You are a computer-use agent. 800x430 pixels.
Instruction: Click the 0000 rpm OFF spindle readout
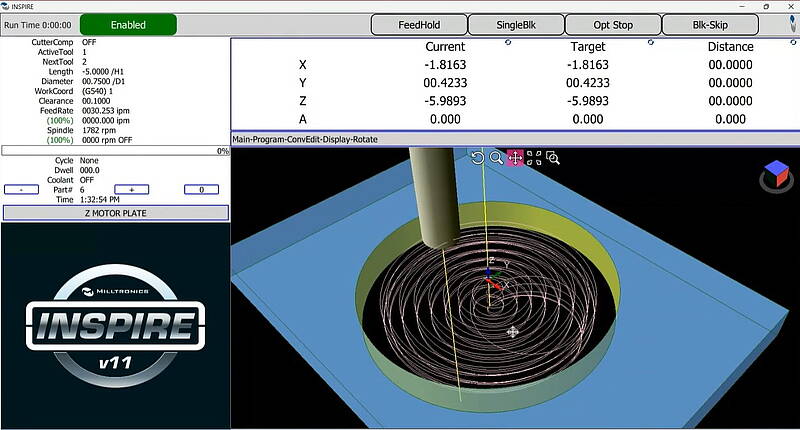pos(107,140)
